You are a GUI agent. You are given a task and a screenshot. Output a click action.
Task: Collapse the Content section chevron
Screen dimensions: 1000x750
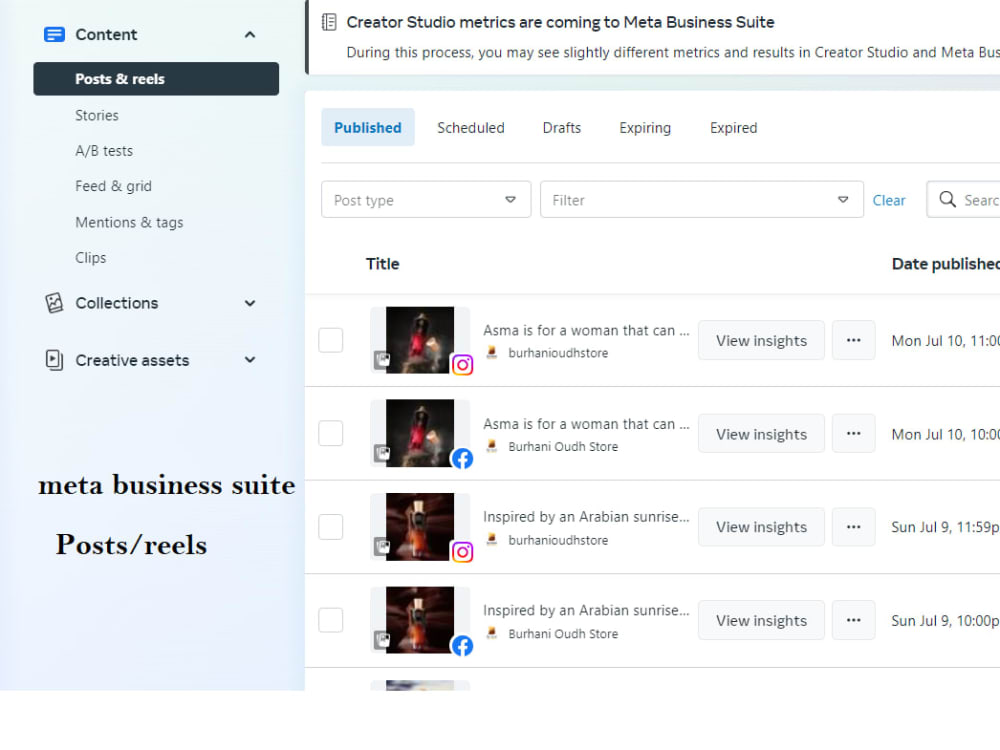click(250, 34)
